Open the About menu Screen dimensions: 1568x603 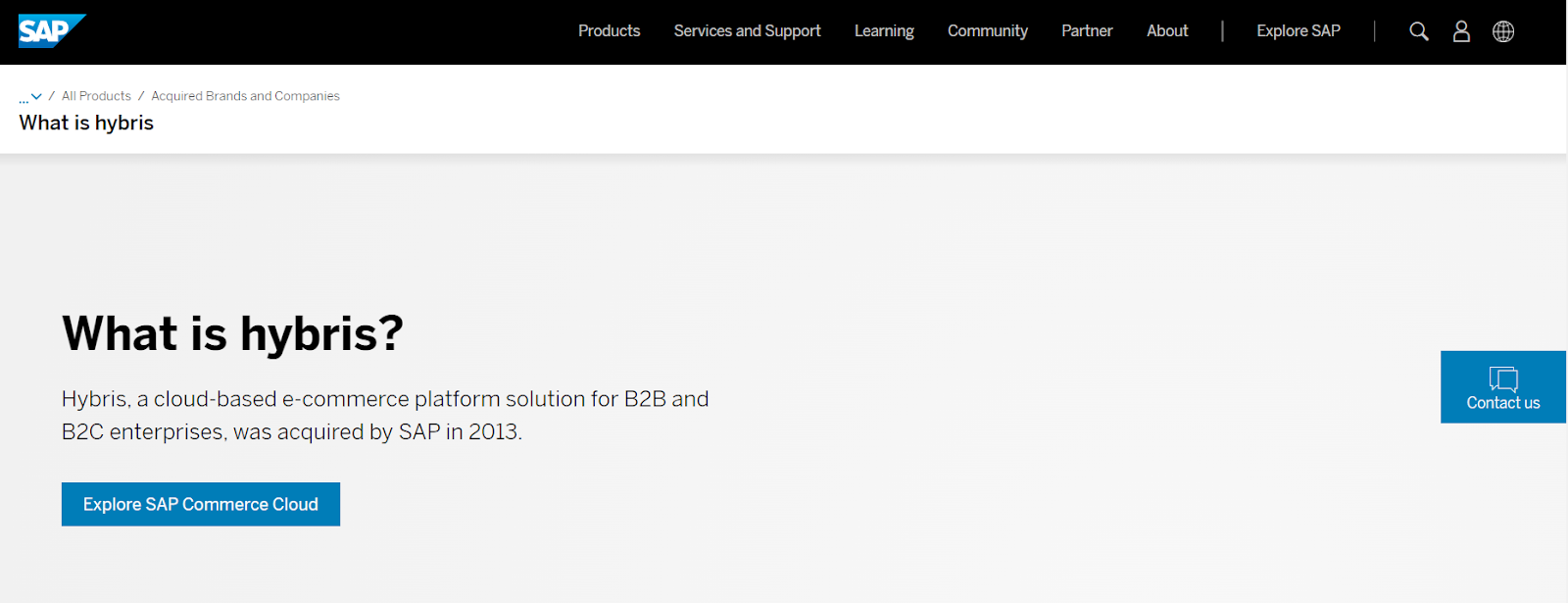coord(1167,31)
